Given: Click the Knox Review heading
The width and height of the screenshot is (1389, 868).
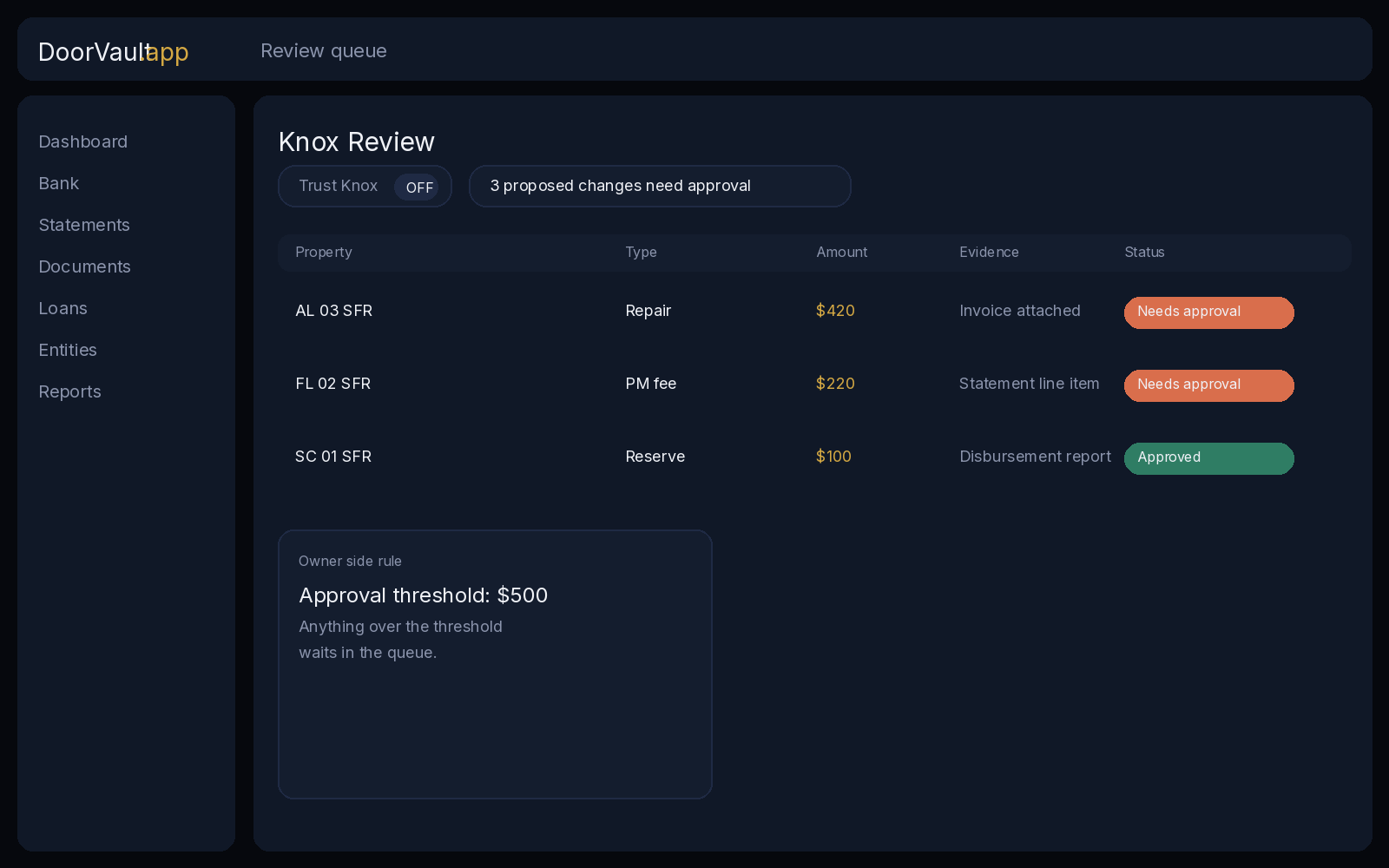Looking at the screenshot, I should point(357,141).
